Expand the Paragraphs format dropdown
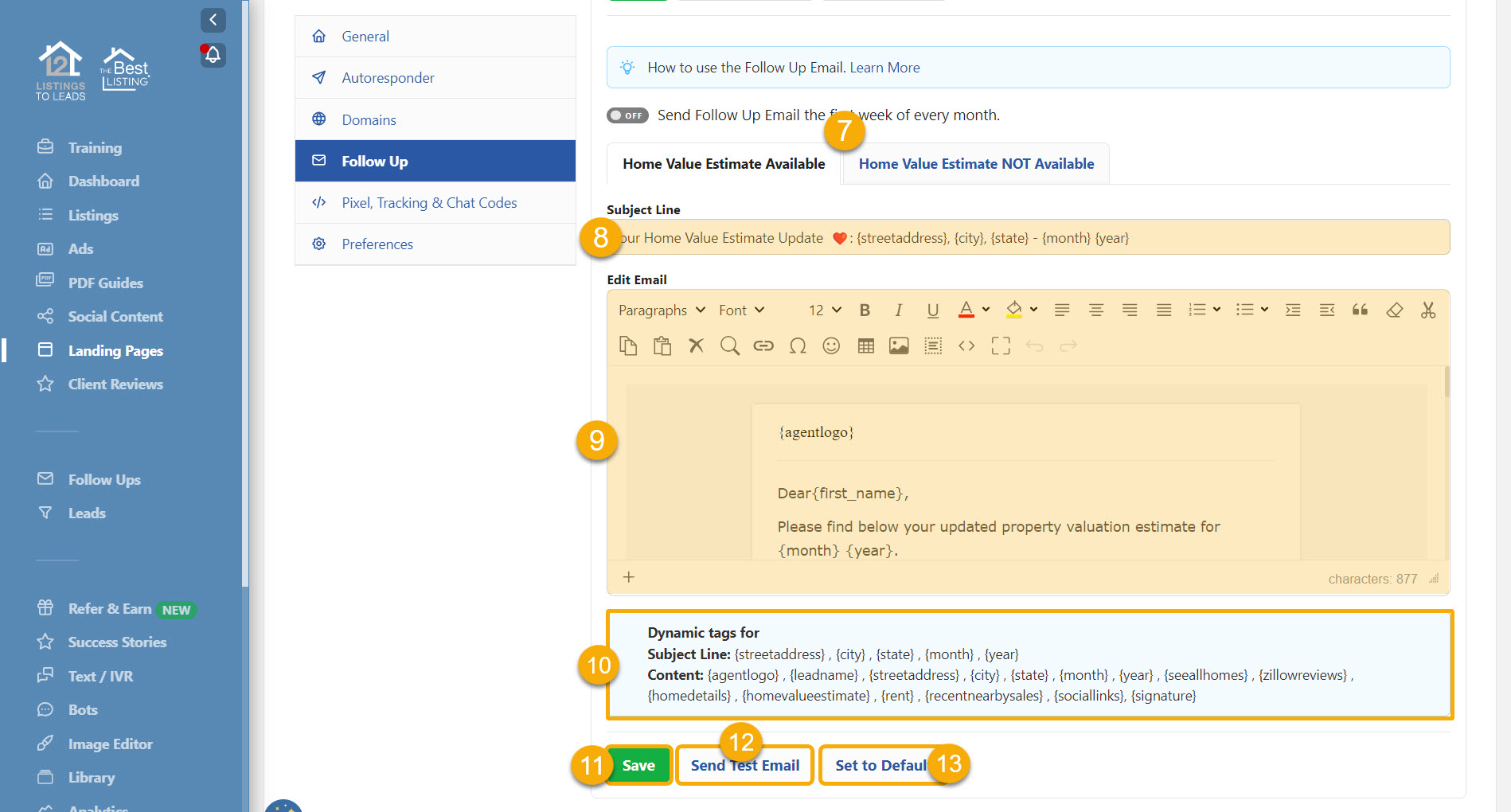 (x=662, y=310)
